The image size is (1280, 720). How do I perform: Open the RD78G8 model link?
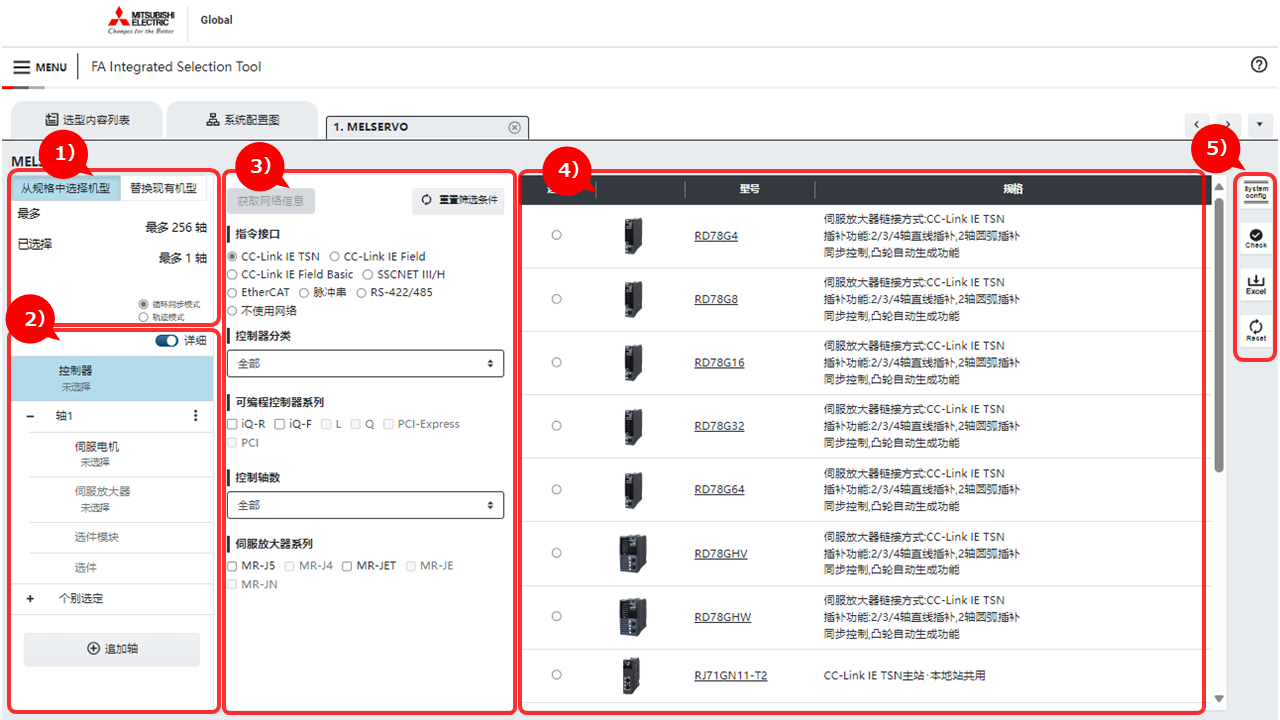pos(716,299)
